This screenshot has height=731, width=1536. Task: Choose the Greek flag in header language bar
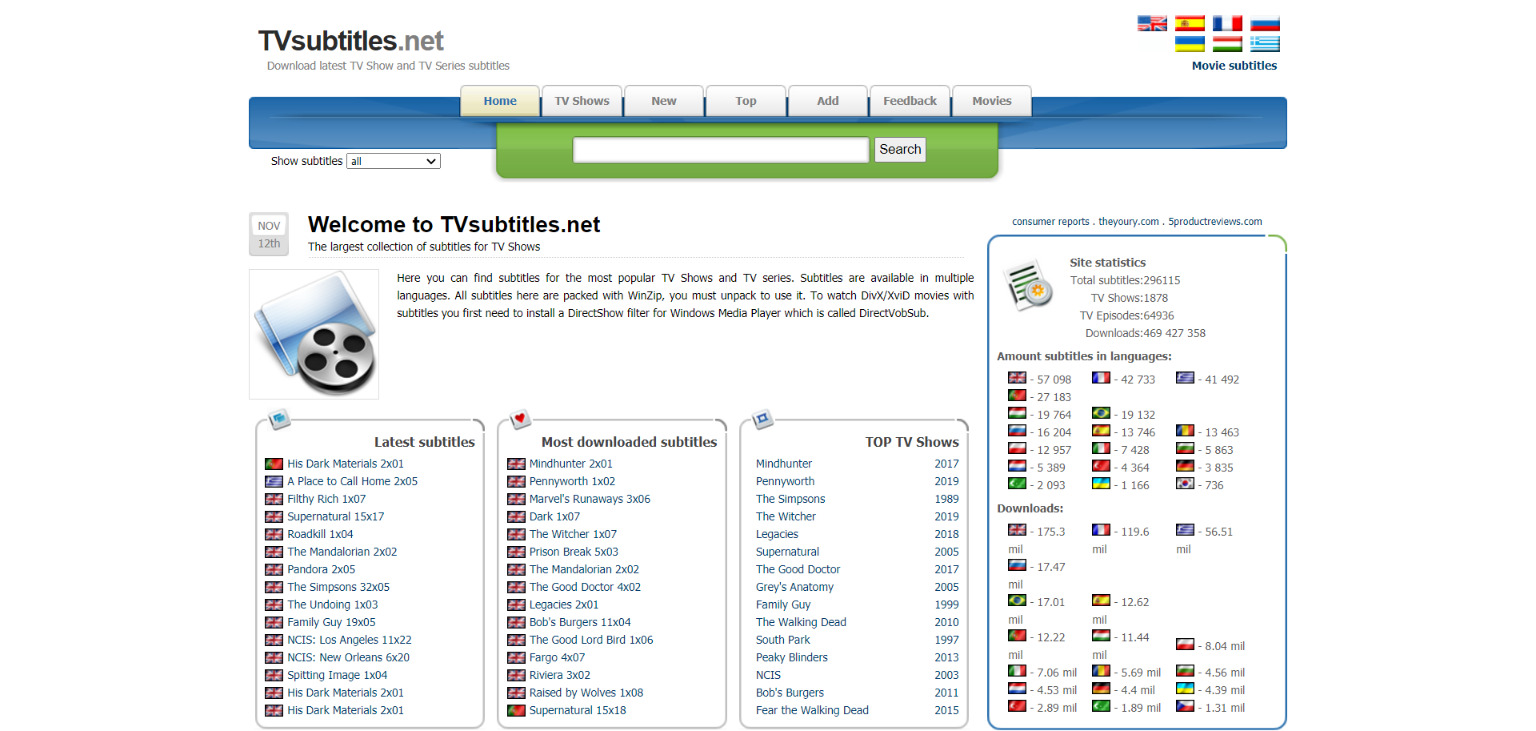pyautogui.click(x=1265, y=44)
